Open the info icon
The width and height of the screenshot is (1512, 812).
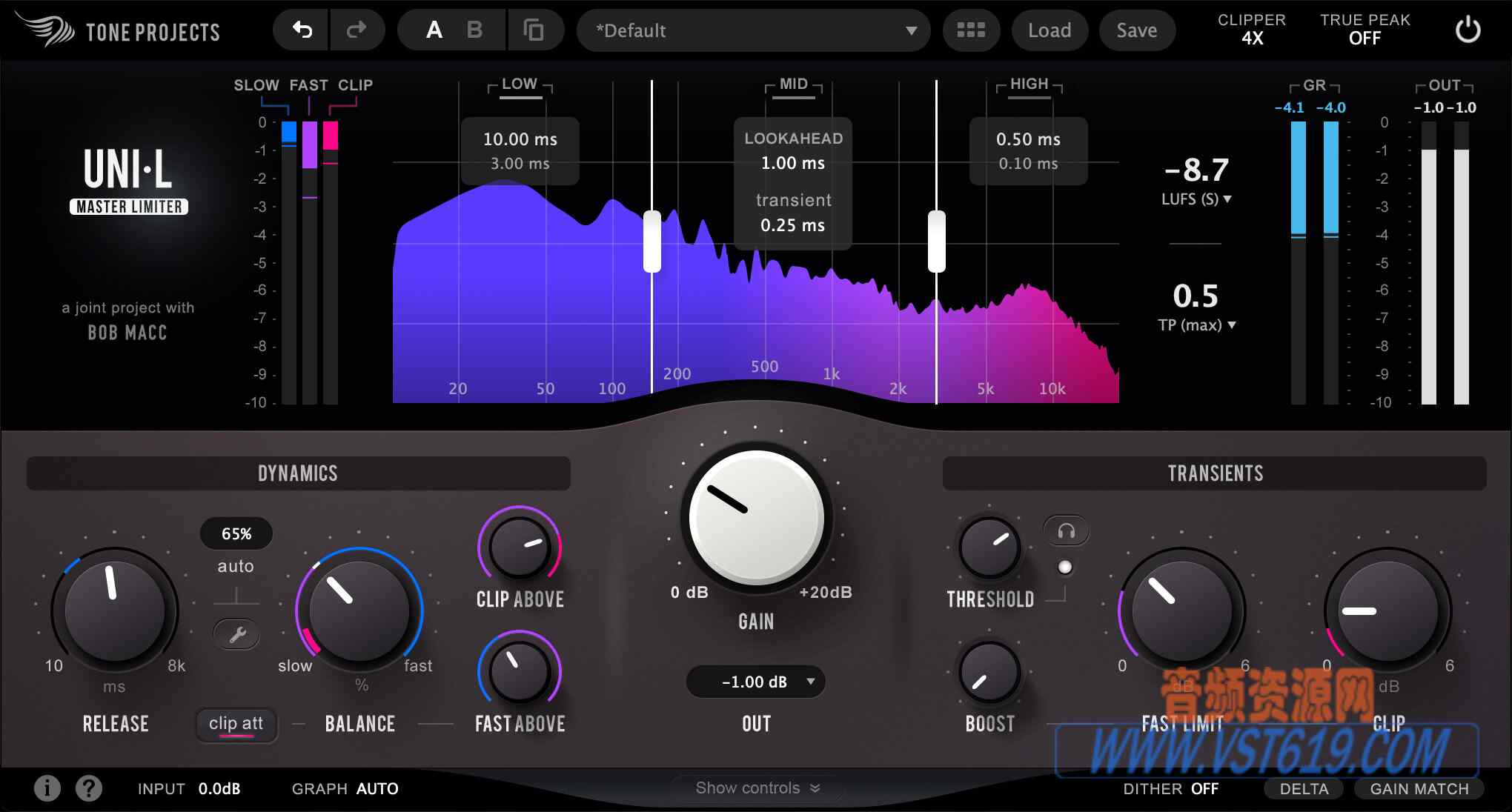coord(47,788)
